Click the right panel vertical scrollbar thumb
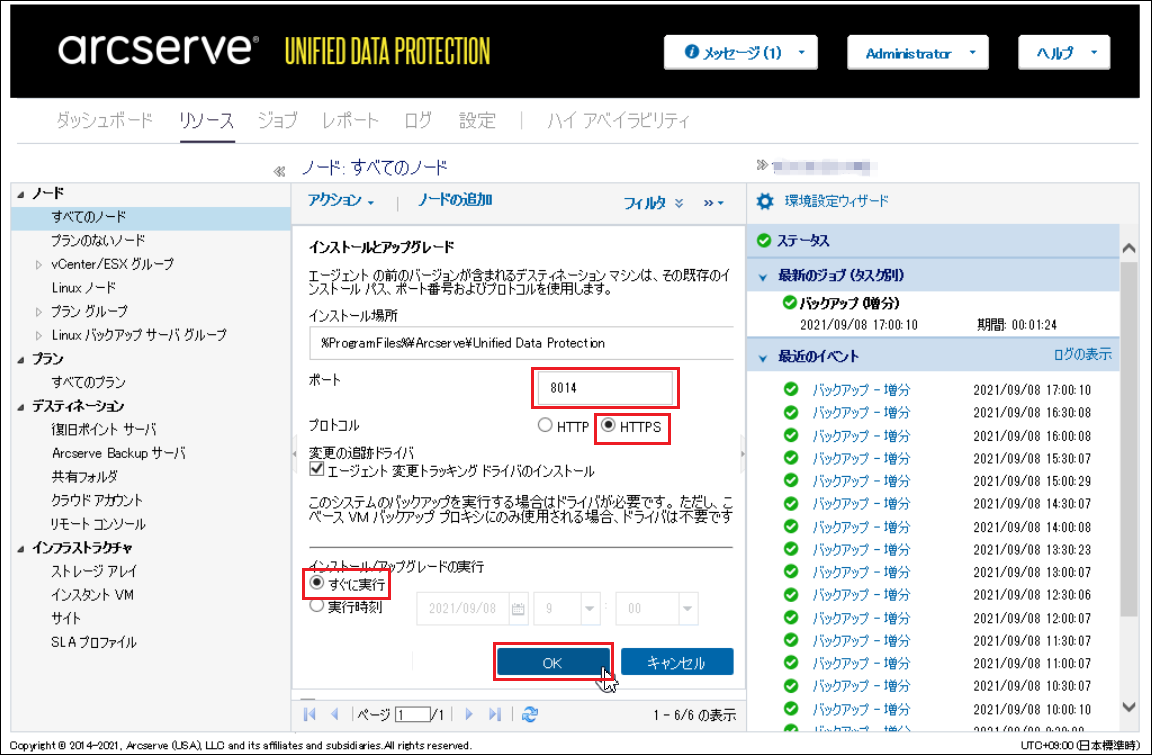Viewport: 1152px width, 755px height. [1129, 439]
